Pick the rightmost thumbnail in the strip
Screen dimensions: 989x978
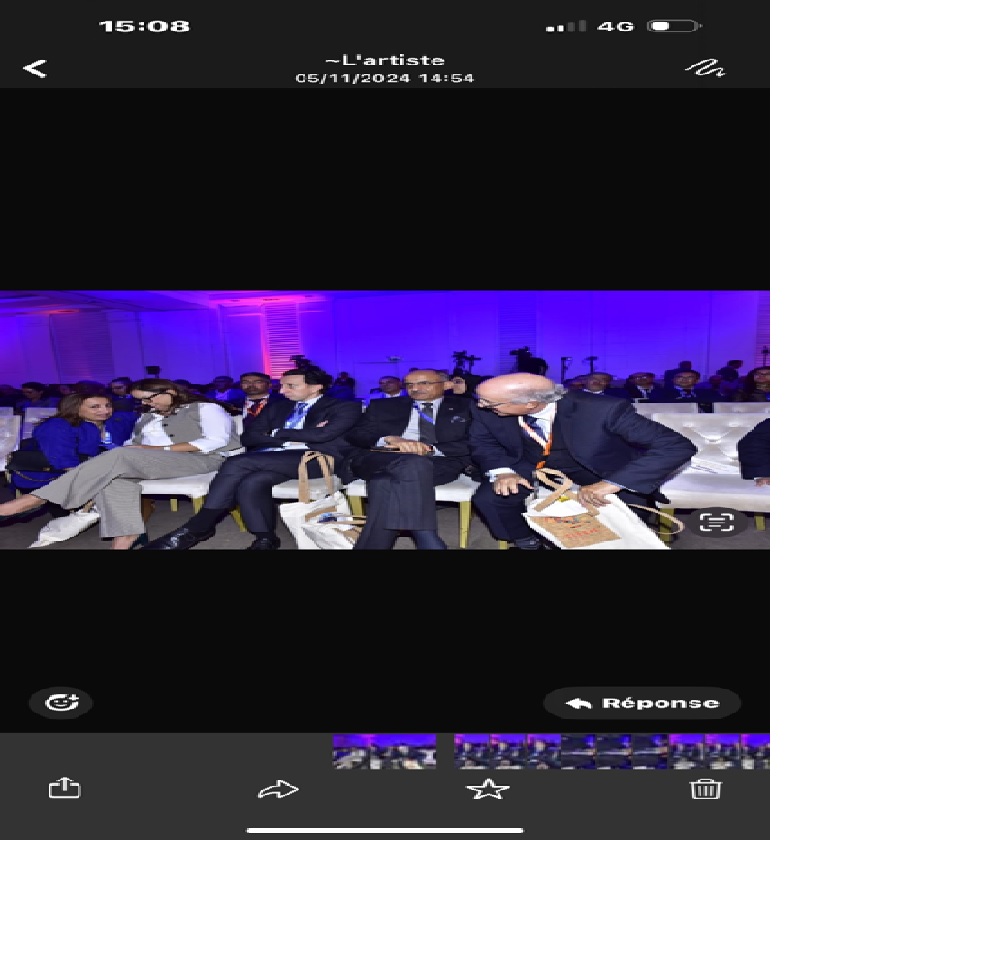coord(755,751)
